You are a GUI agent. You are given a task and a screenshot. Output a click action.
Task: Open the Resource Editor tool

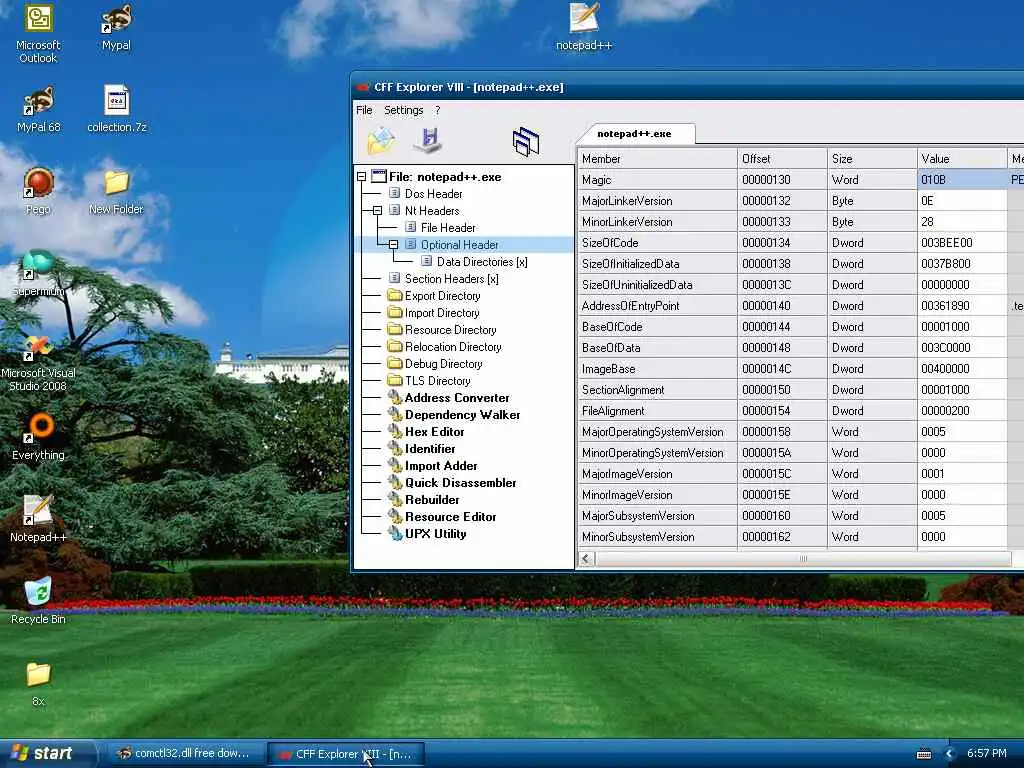450,517
